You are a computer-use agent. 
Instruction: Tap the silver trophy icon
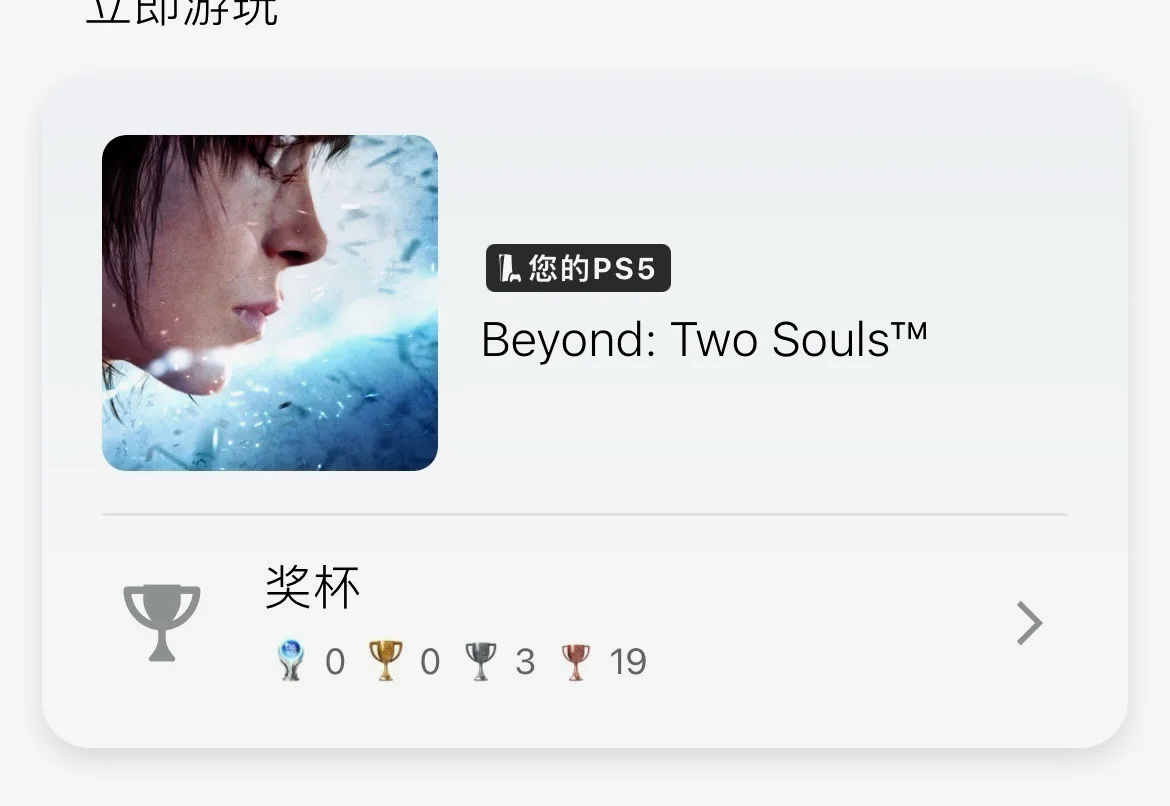click(481, 661)
